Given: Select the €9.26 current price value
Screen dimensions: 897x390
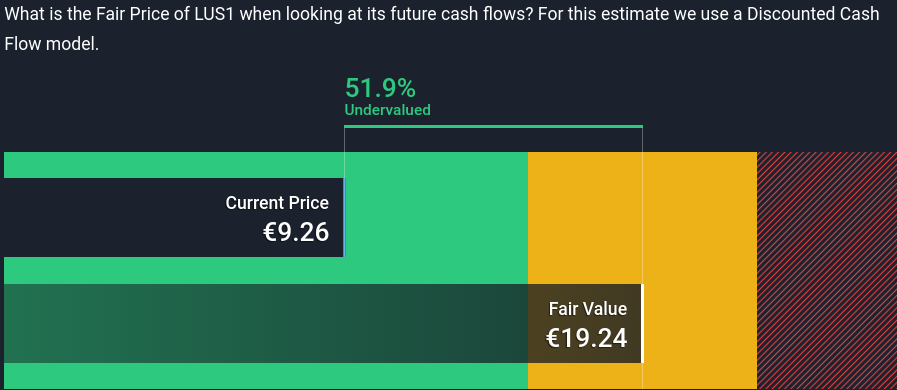Looking at the screenshot, I should click(296, 232).
